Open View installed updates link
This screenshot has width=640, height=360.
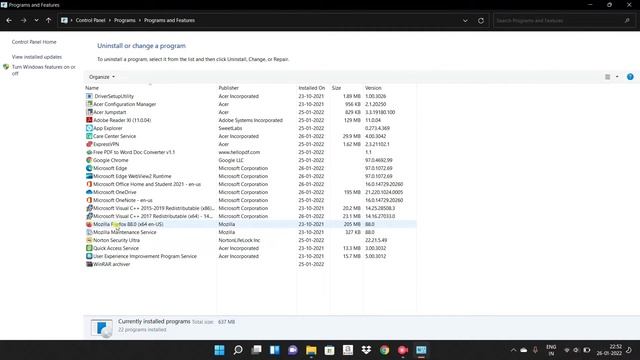click(37, 57)
